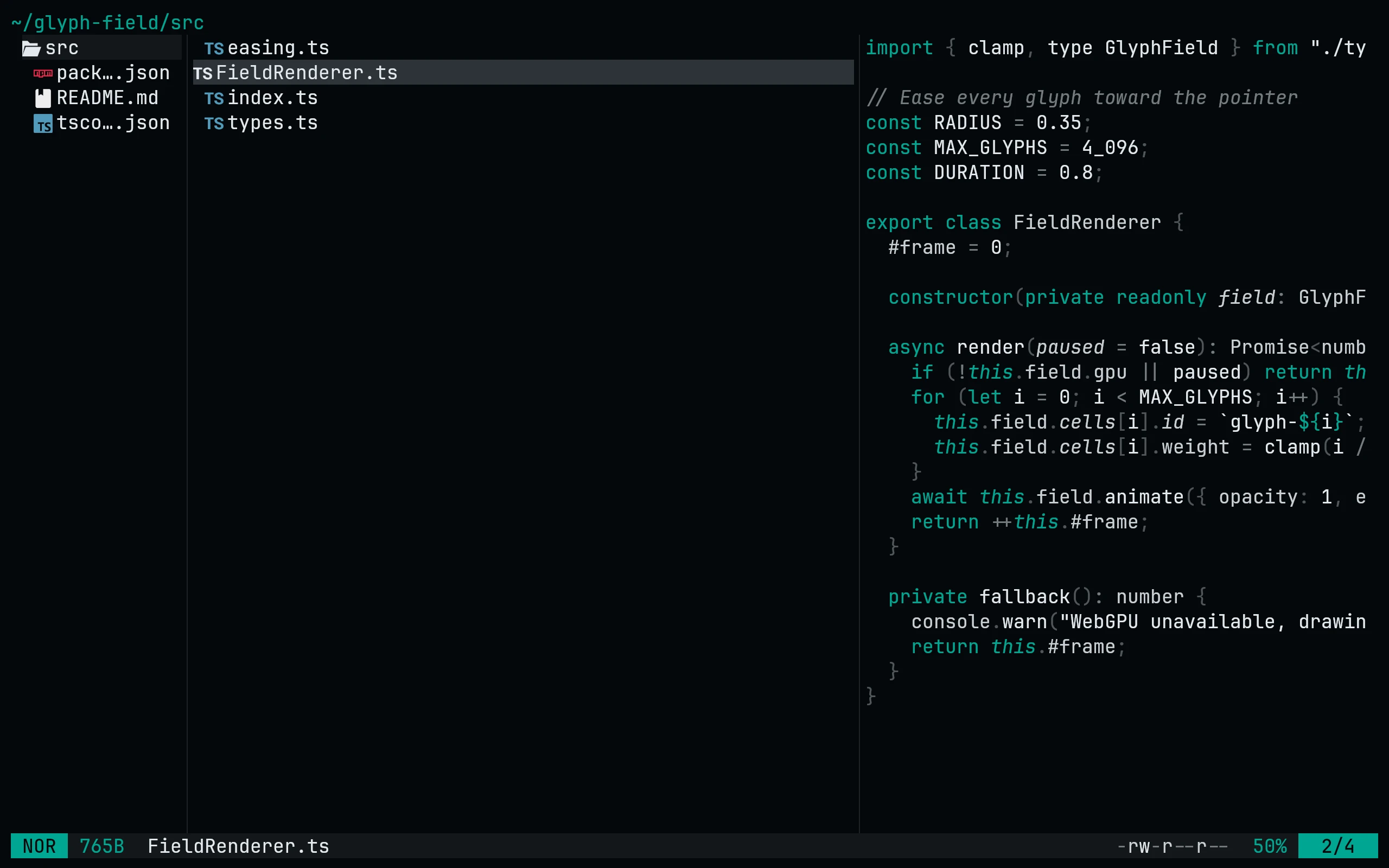Click the 'export class FieldRenderer' line
Viewport: 1389px width, 868px height.
(x=1024, y=223)
